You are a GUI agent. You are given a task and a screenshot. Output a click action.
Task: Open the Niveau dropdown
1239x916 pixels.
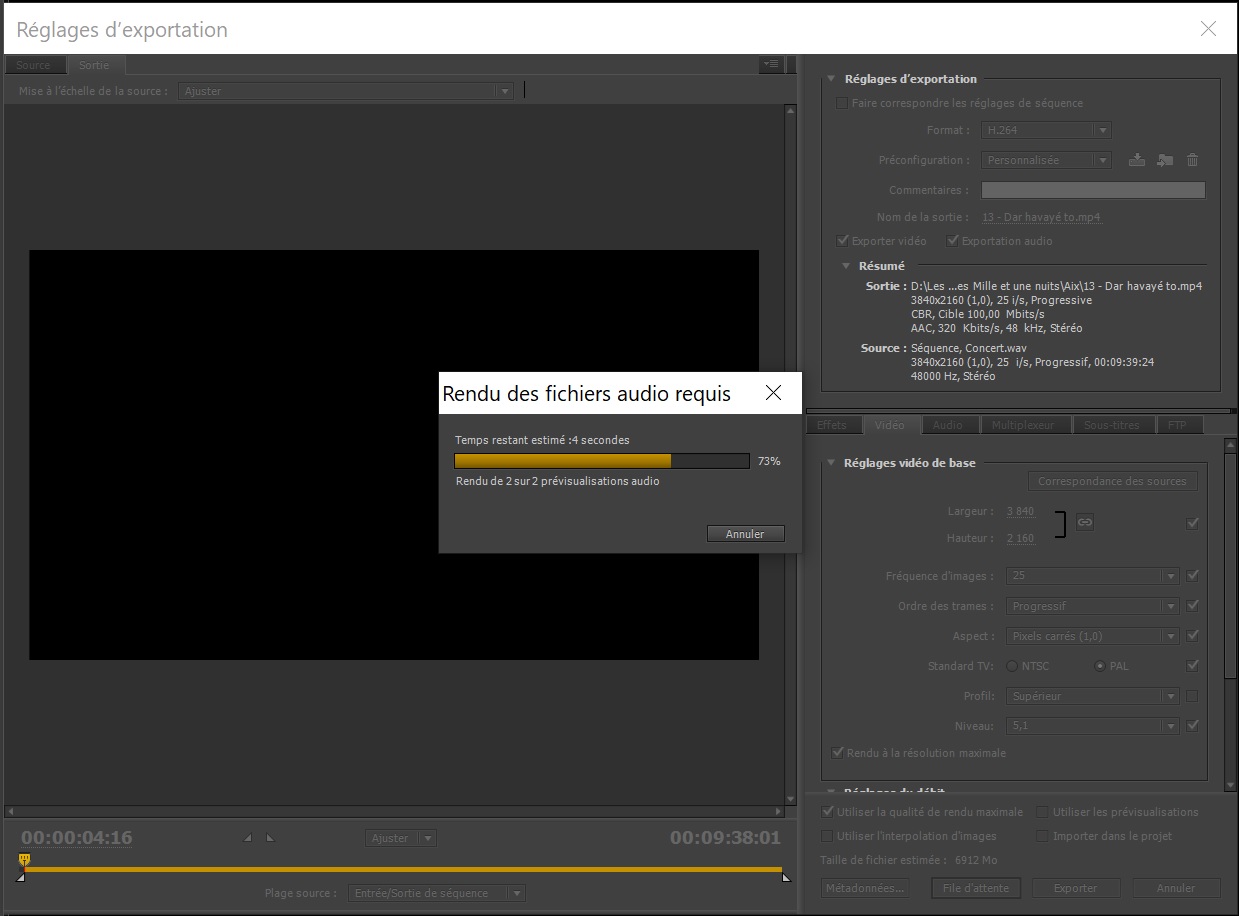1093,726
